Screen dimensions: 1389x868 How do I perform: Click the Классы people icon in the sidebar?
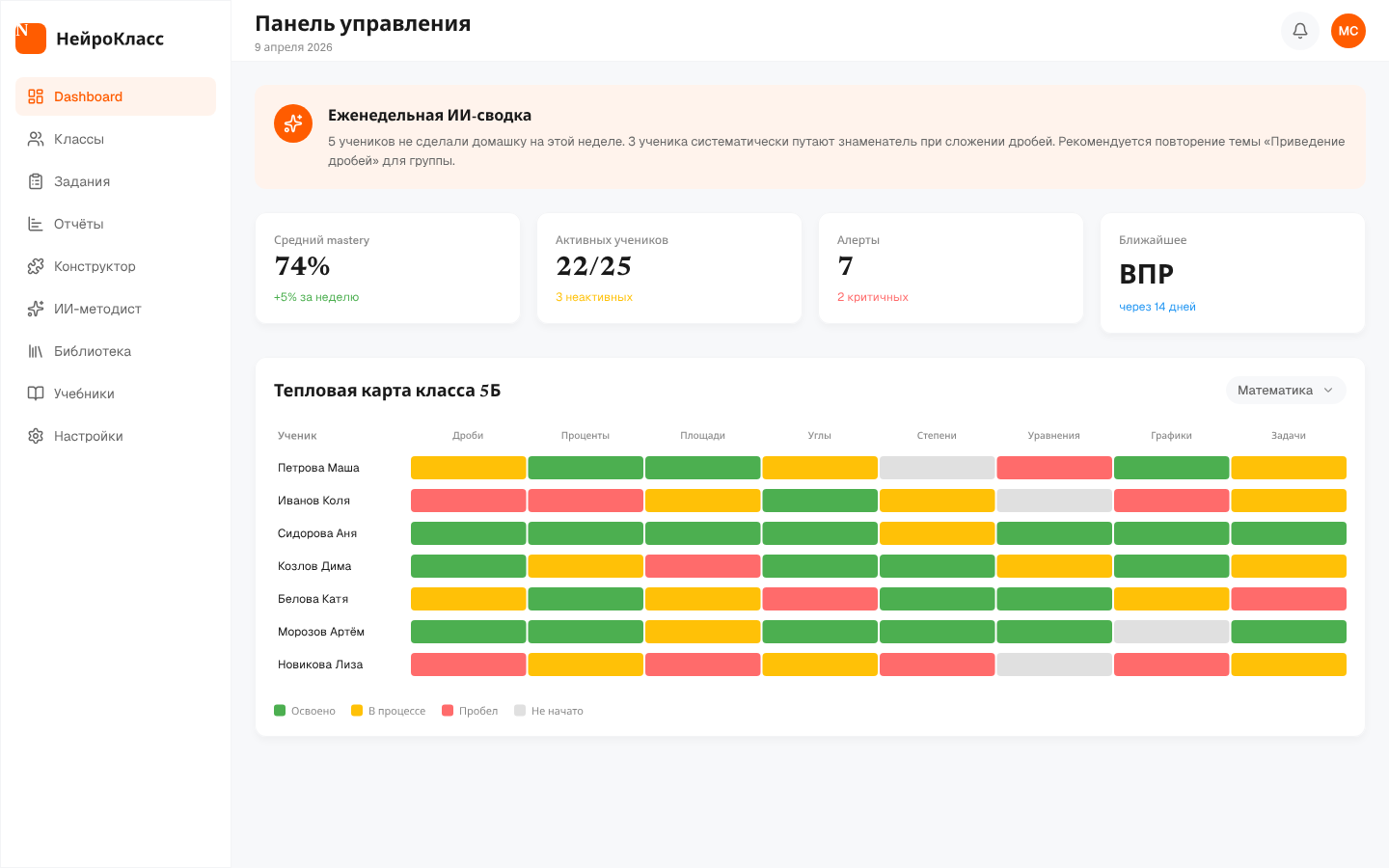36,139
